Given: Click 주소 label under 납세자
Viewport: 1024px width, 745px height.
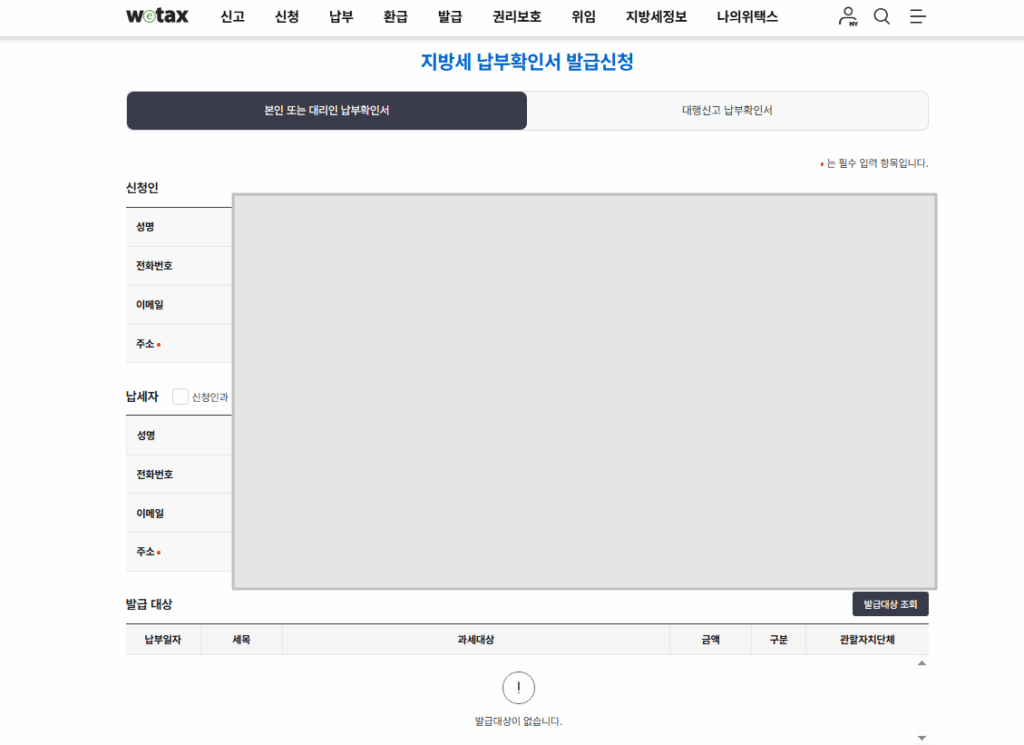Looking at the screenshot, I should (x=146, y=552).
